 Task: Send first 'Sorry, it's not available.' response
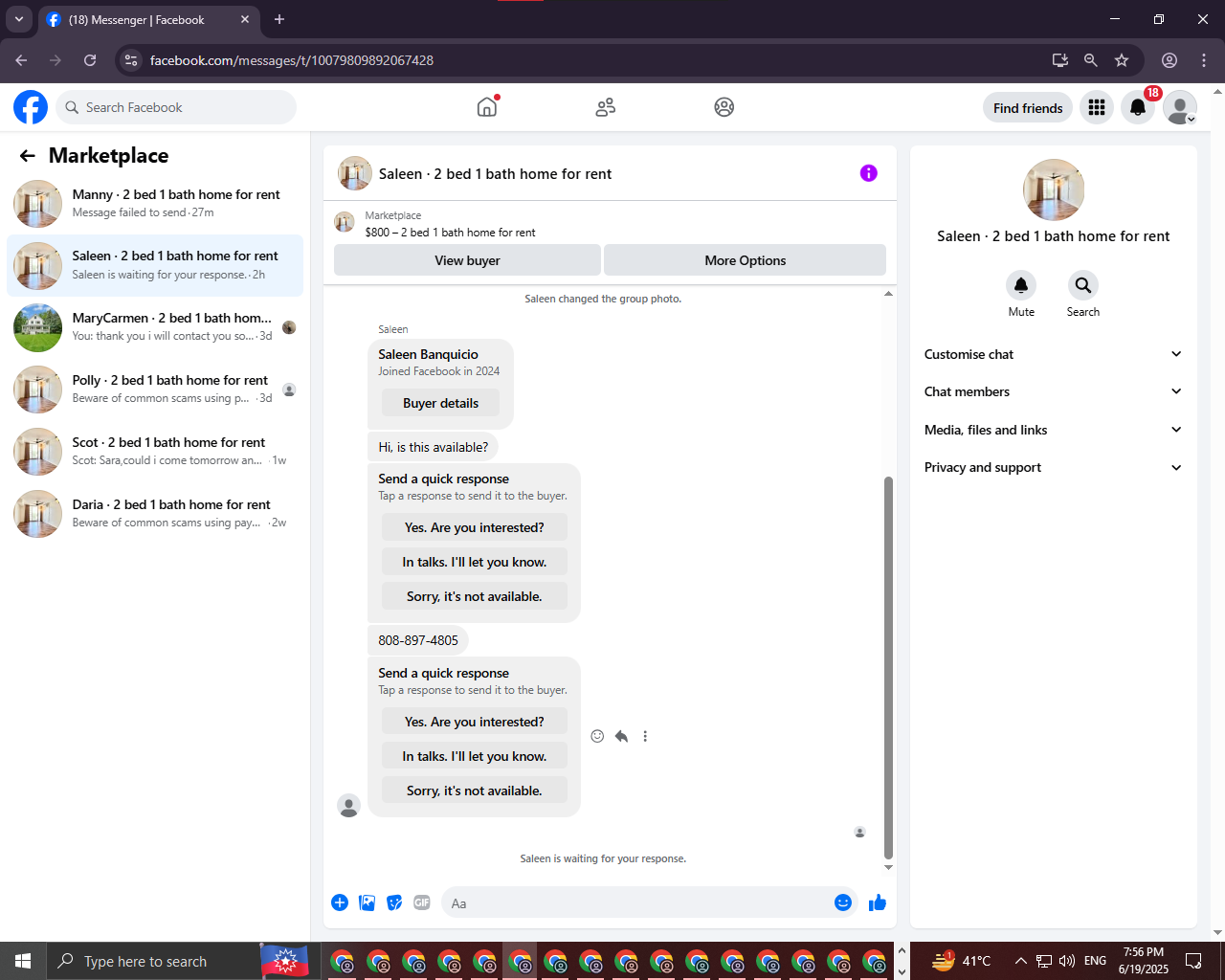tap(474, 596)
